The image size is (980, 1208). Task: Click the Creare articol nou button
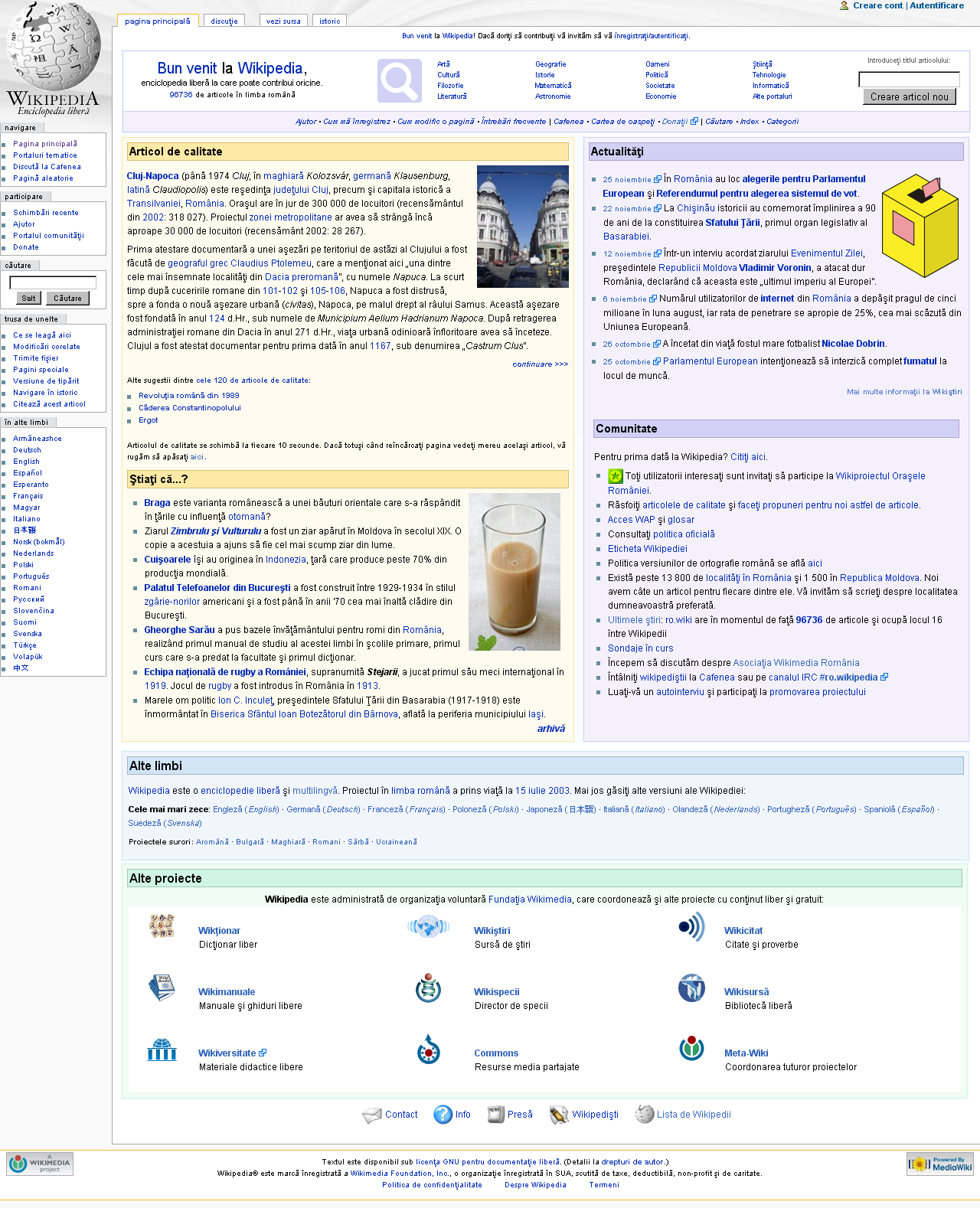[910, 96]
